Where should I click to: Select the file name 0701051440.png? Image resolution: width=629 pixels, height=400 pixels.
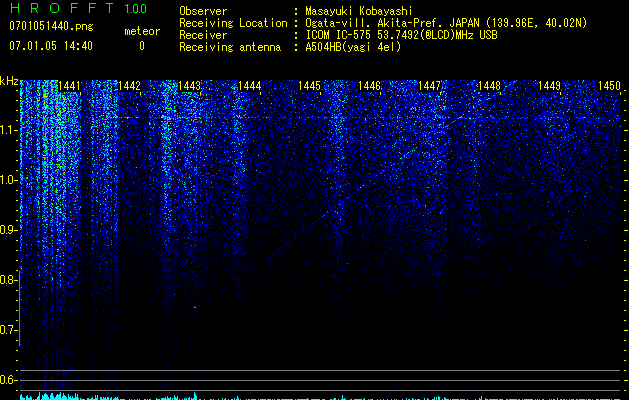(51, 26)
